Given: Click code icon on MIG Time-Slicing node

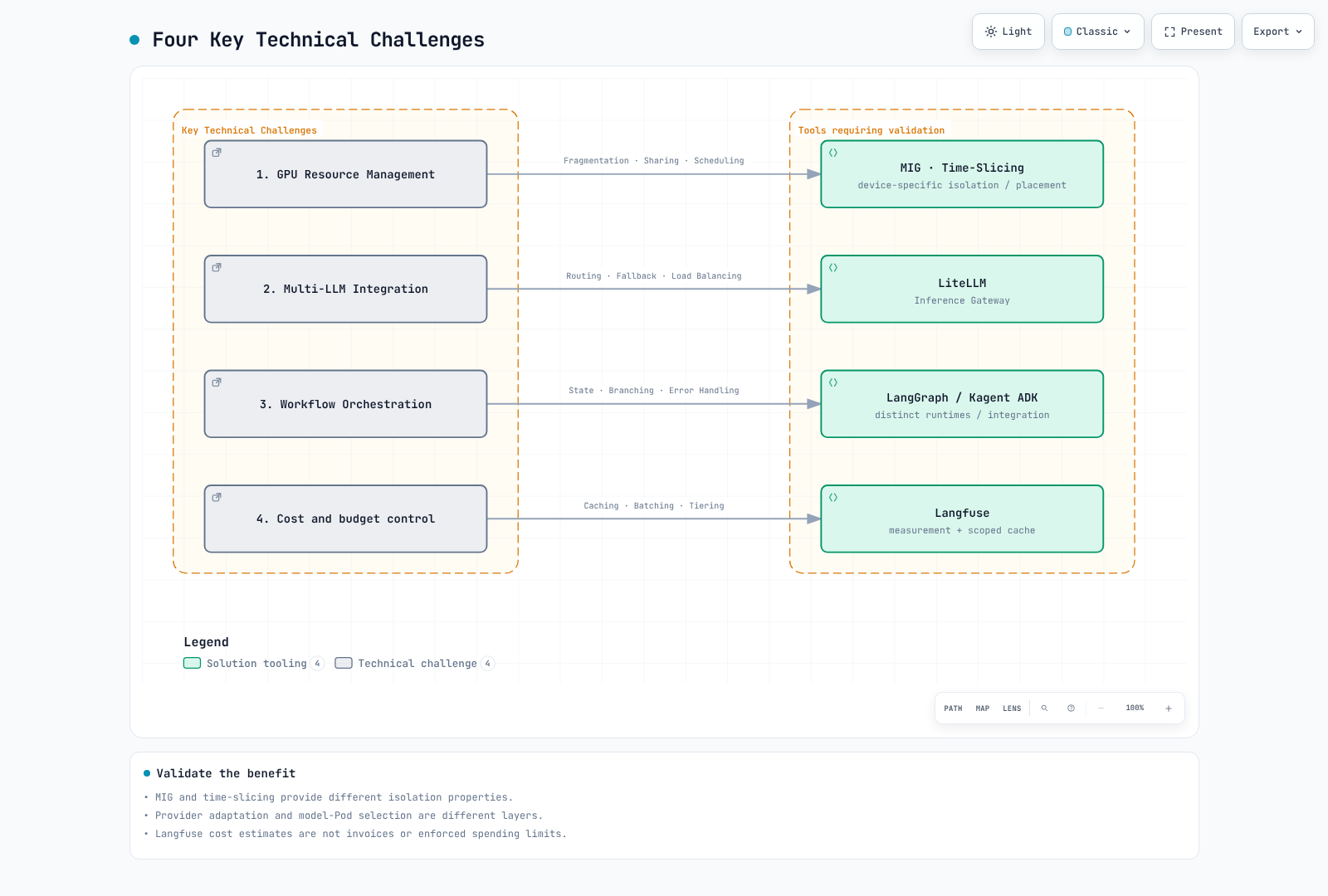Looking at the screenshot, I should click(x=833, y=153).
